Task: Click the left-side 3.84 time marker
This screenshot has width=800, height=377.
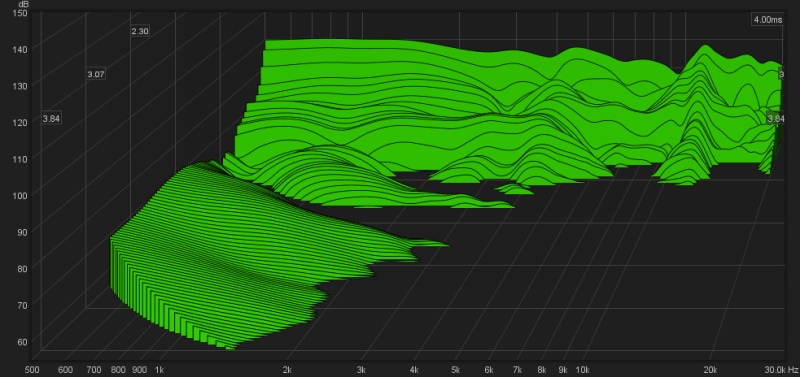Action: (52, 119)
